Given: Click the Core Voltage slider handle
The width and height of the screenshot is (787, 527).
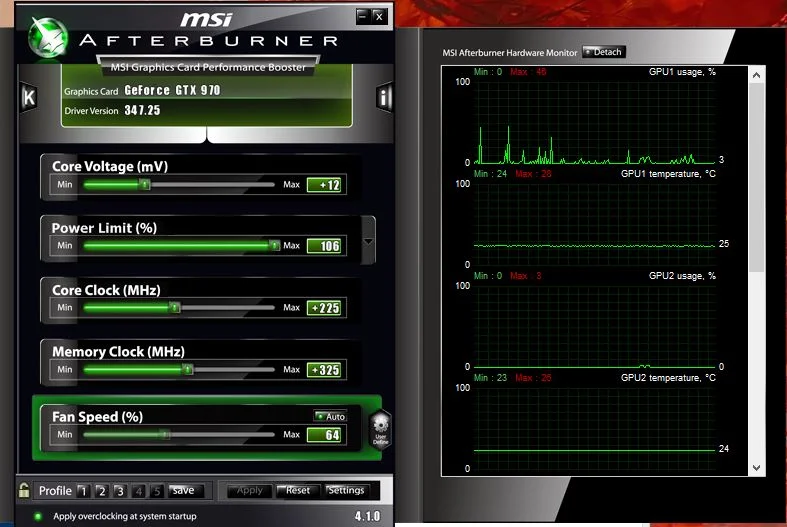Looking at the screenshot, I should (145, 185).
